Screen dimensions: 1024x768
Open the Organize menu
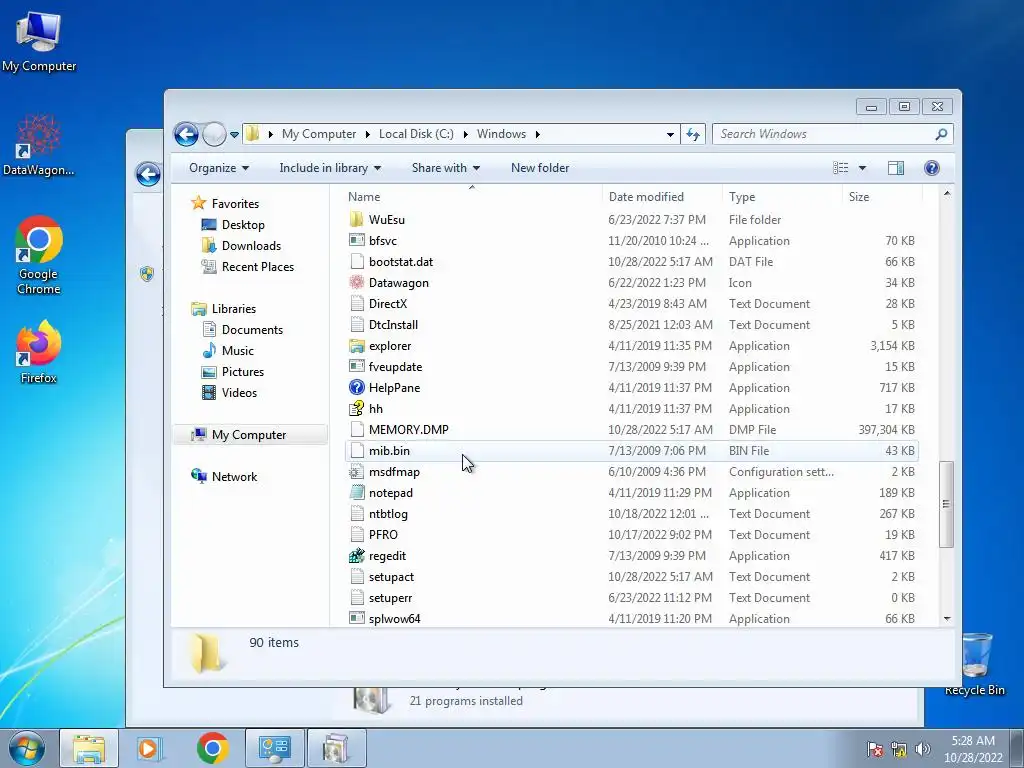pos(219,168)
